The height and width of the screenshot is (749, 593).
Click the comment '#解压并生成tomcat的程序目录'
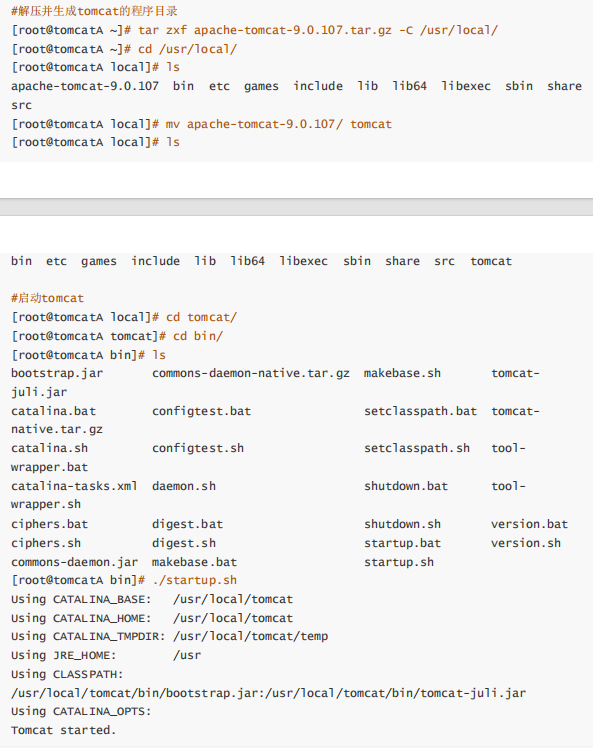pyautogui.click(x=94, y=11)
